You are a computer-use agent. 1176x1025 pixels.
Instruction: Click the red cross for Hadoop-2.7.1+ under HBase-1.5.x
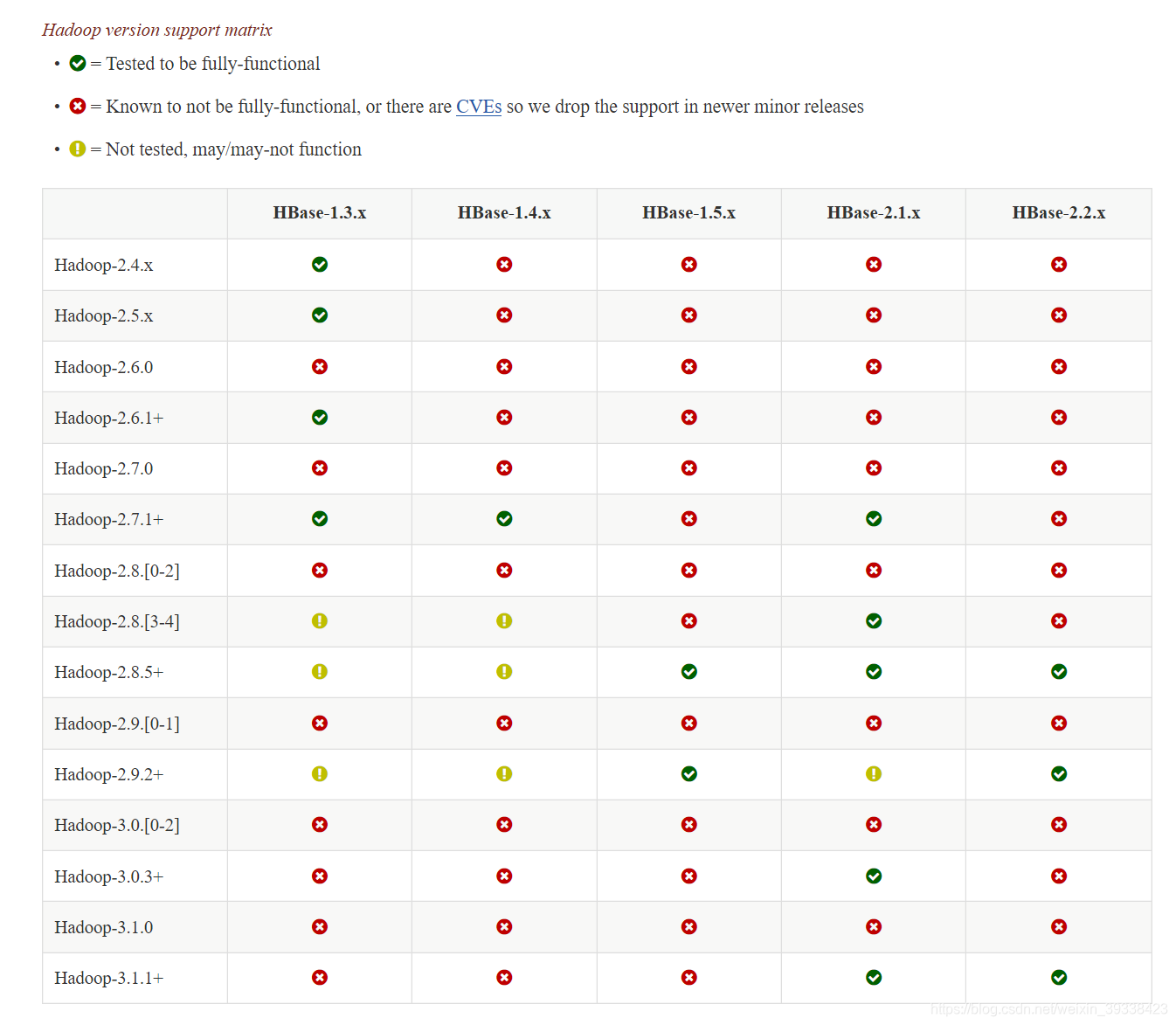(689, 518)
